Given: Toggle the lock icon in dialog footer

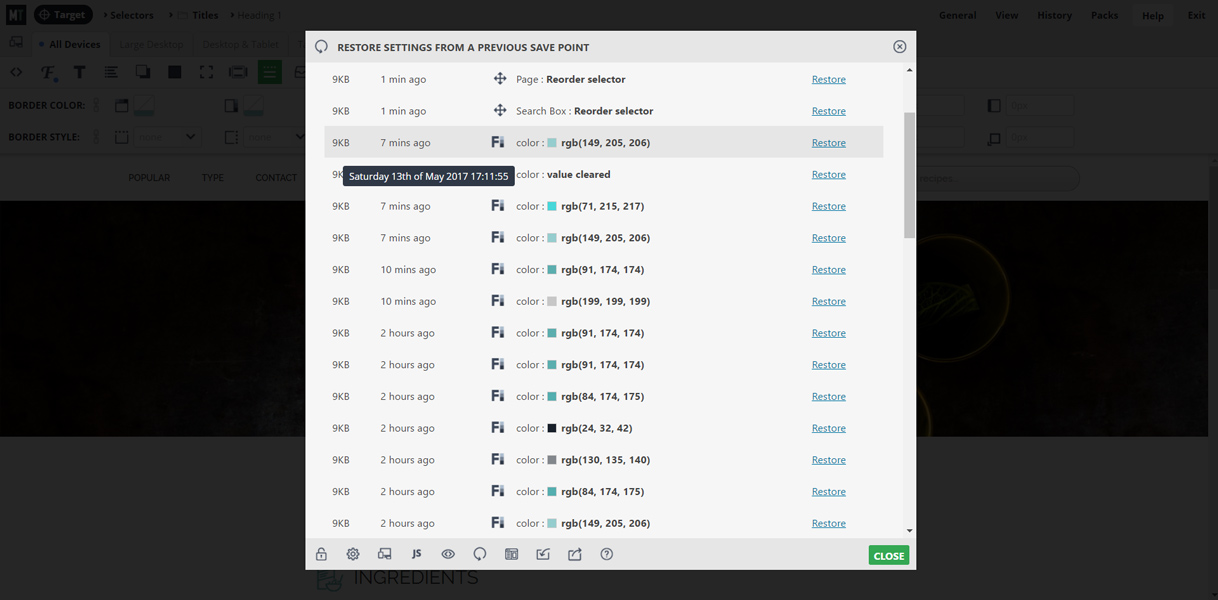Looking at the screenshot, I should pos(321,554).
